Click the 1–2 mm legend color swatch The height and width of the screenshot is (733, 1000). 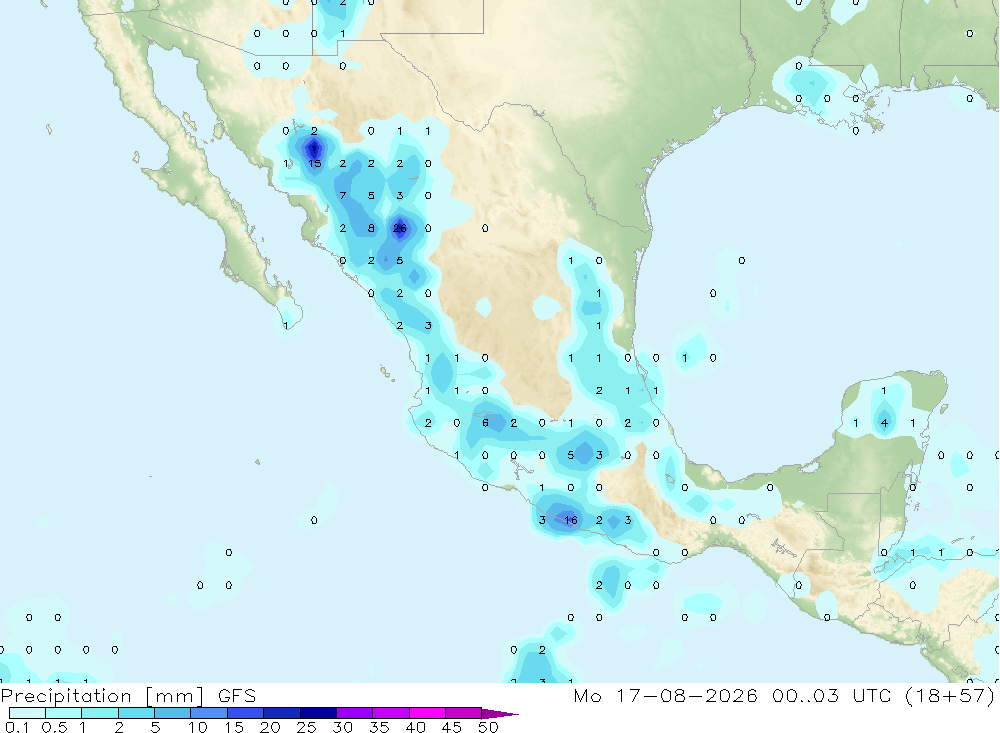click(100, 713)
